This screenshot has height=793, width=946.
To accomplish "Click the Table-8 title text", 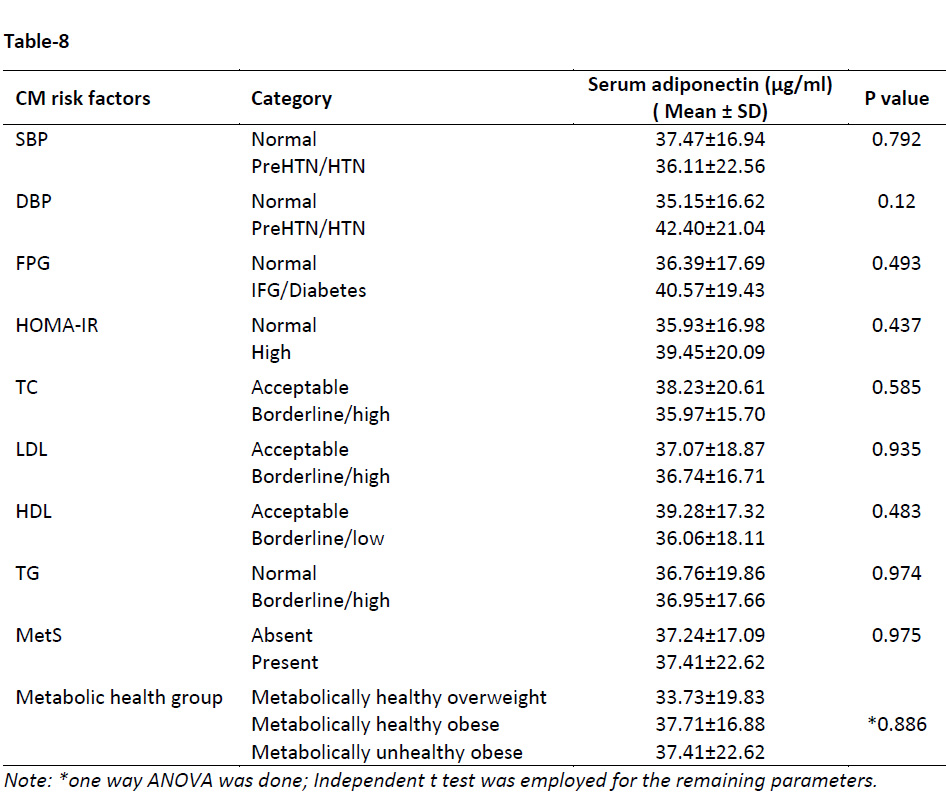I will coord(36,41).
